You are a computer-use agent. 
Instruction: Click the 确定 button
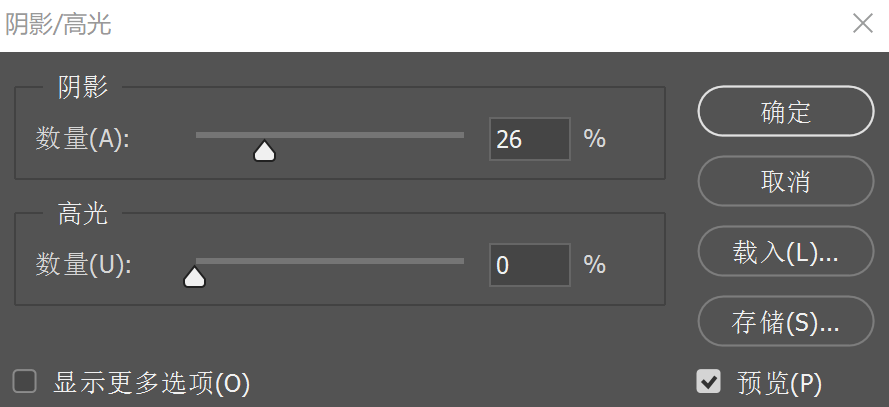(785, 112)
